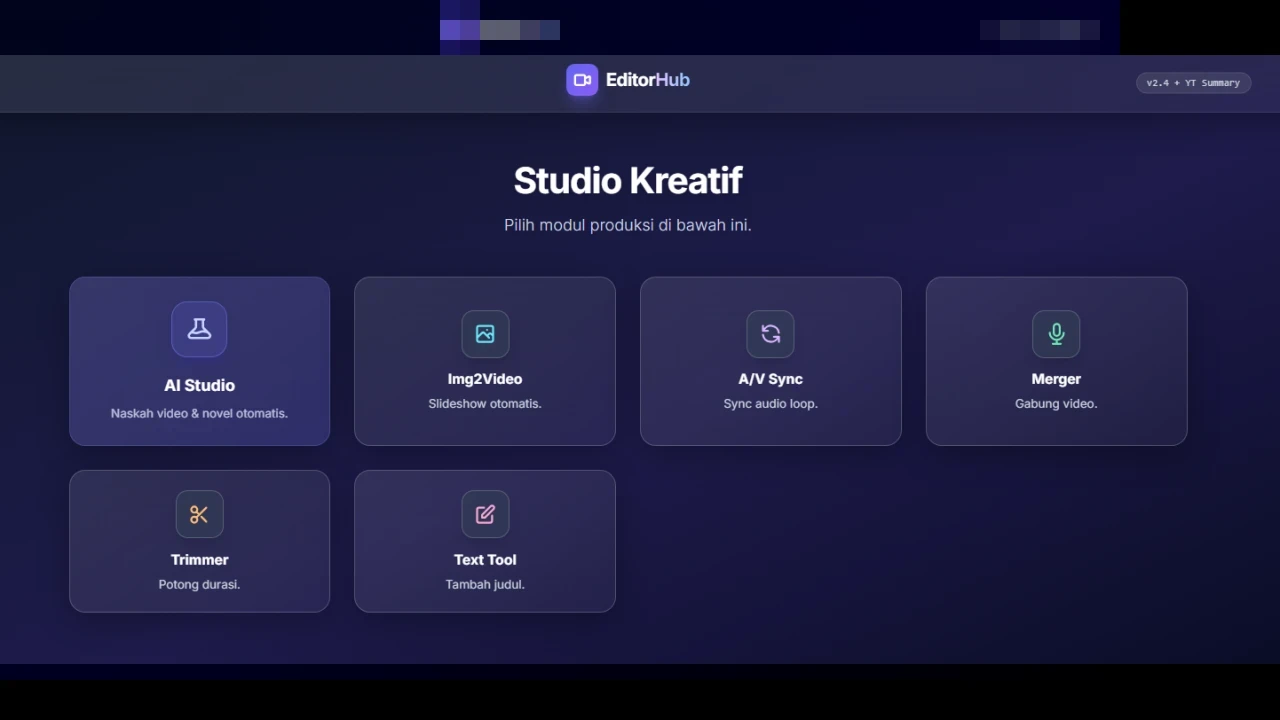
Task: Click the EditorHub video camera logo
Action: 582,79
